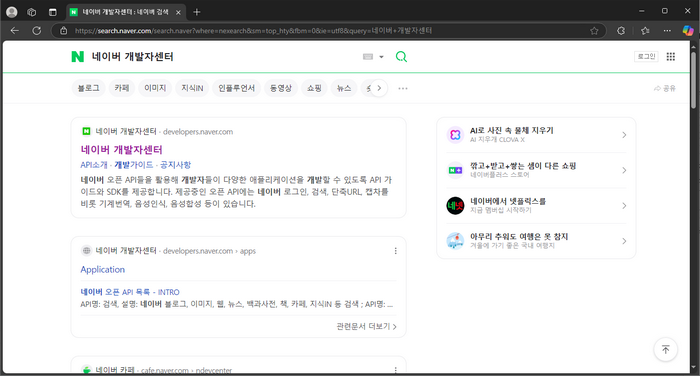Reload the page with refresh icon
Image resolution: width=700 pixels, height=376 pixels.
[37, 30]
